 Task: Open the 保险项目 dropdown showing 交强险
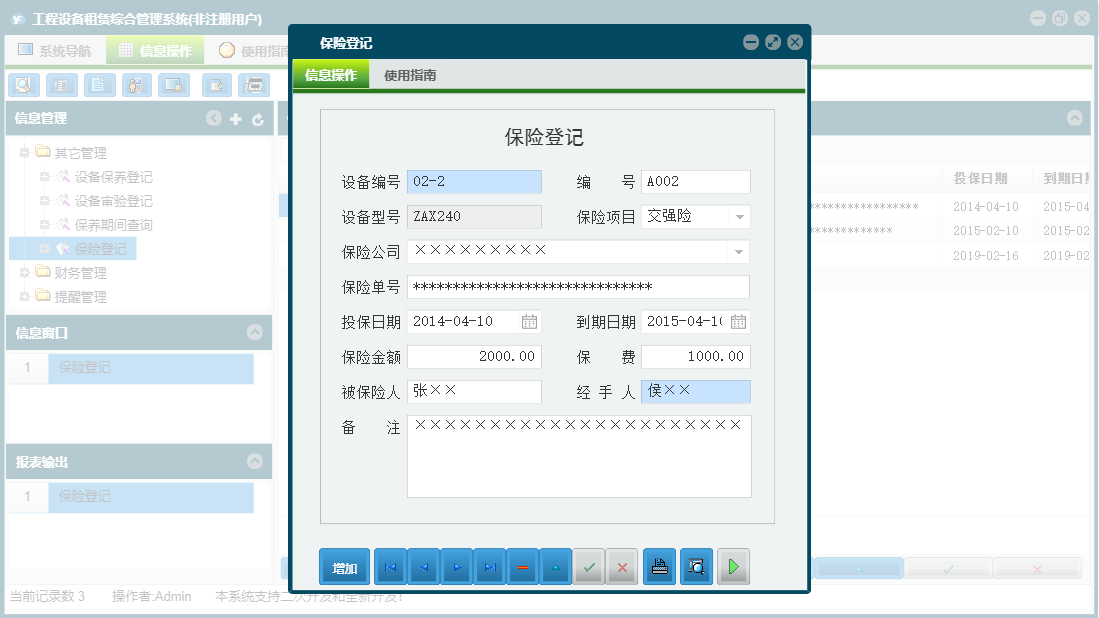[741, 216]
